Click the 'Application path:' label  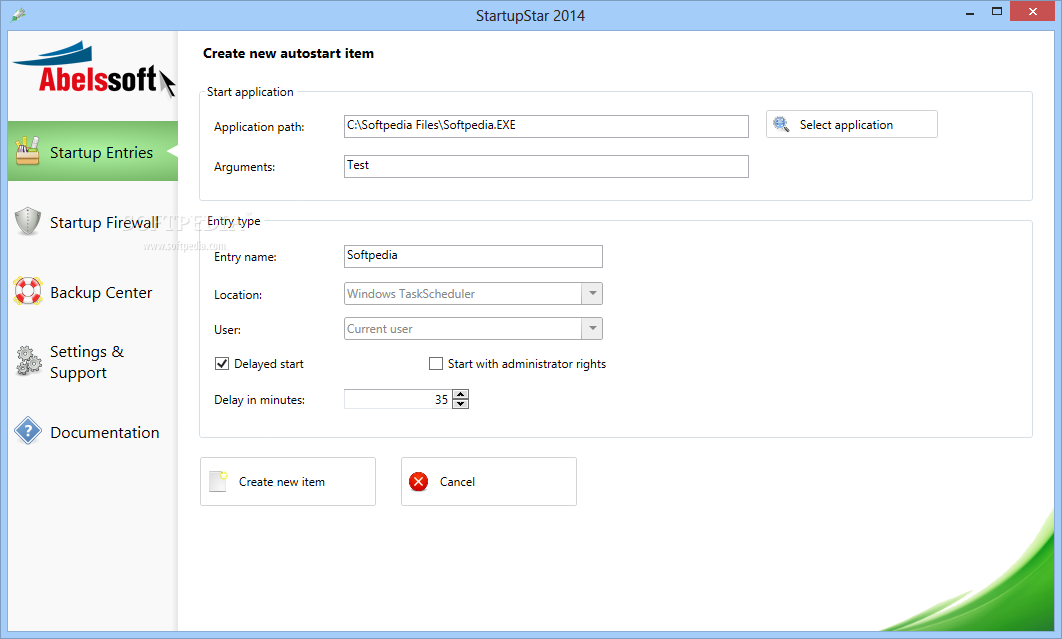[259, 127]
